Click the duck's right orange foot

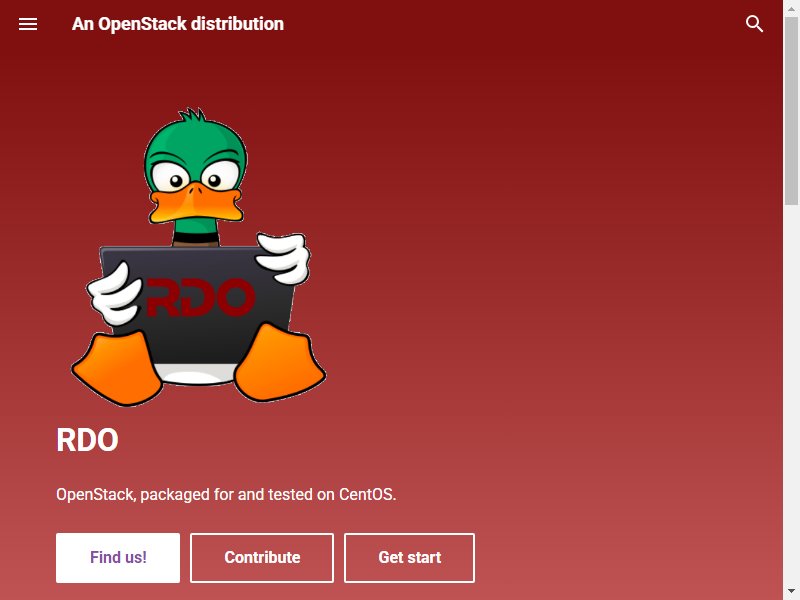click(x=279, y=363)
